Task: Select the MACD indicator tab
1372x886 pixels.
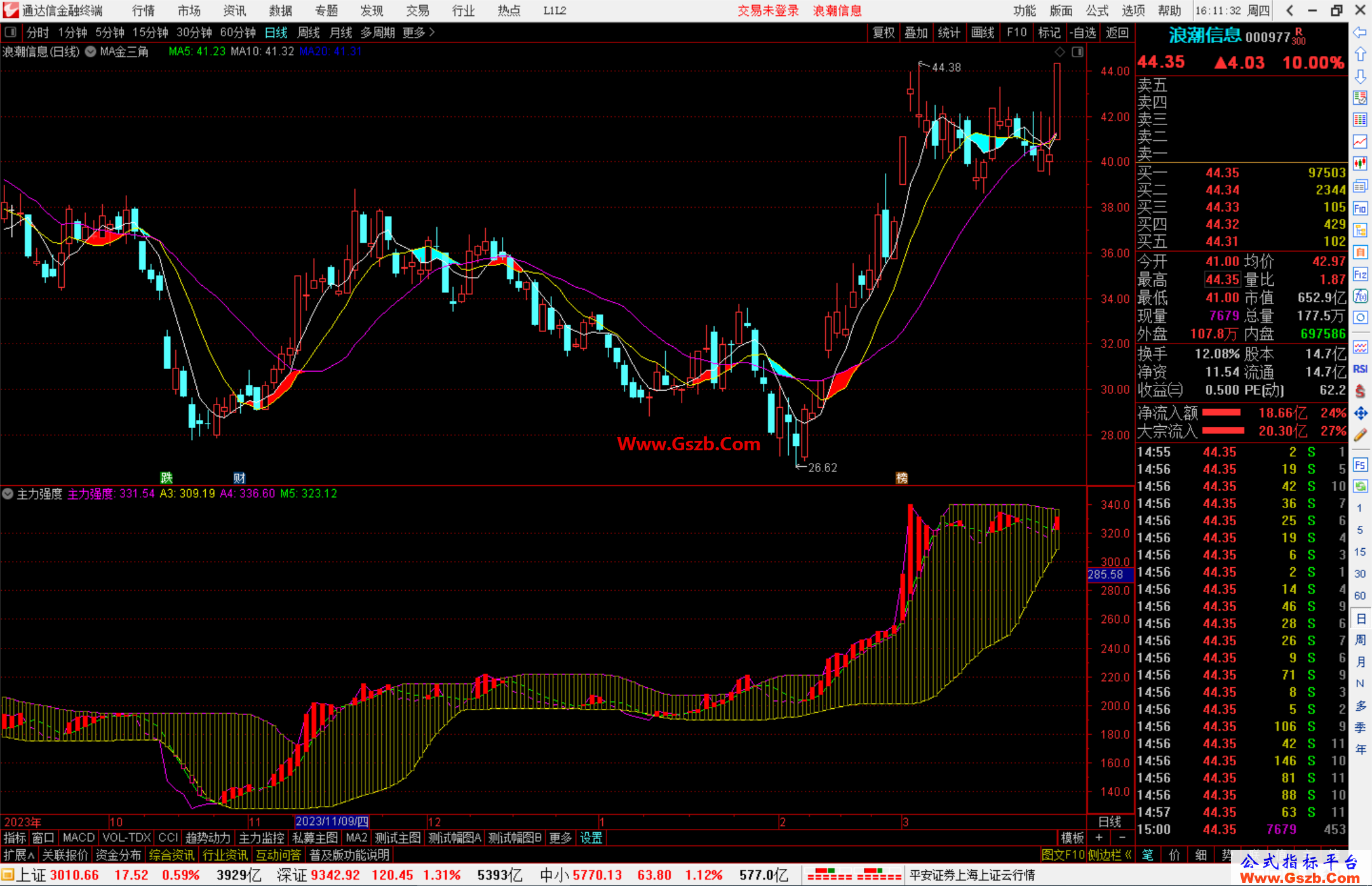Action: tap(78, 838)
